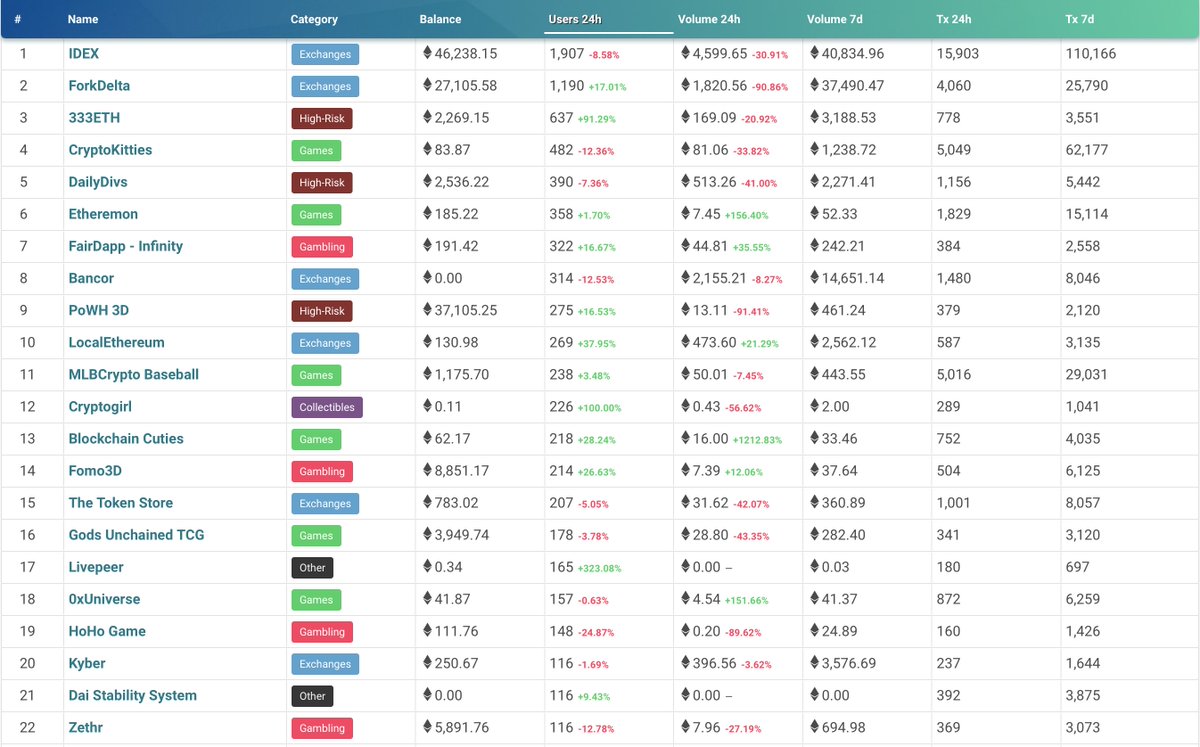Open the CryptoKitties dapp link

click(110, 150)
